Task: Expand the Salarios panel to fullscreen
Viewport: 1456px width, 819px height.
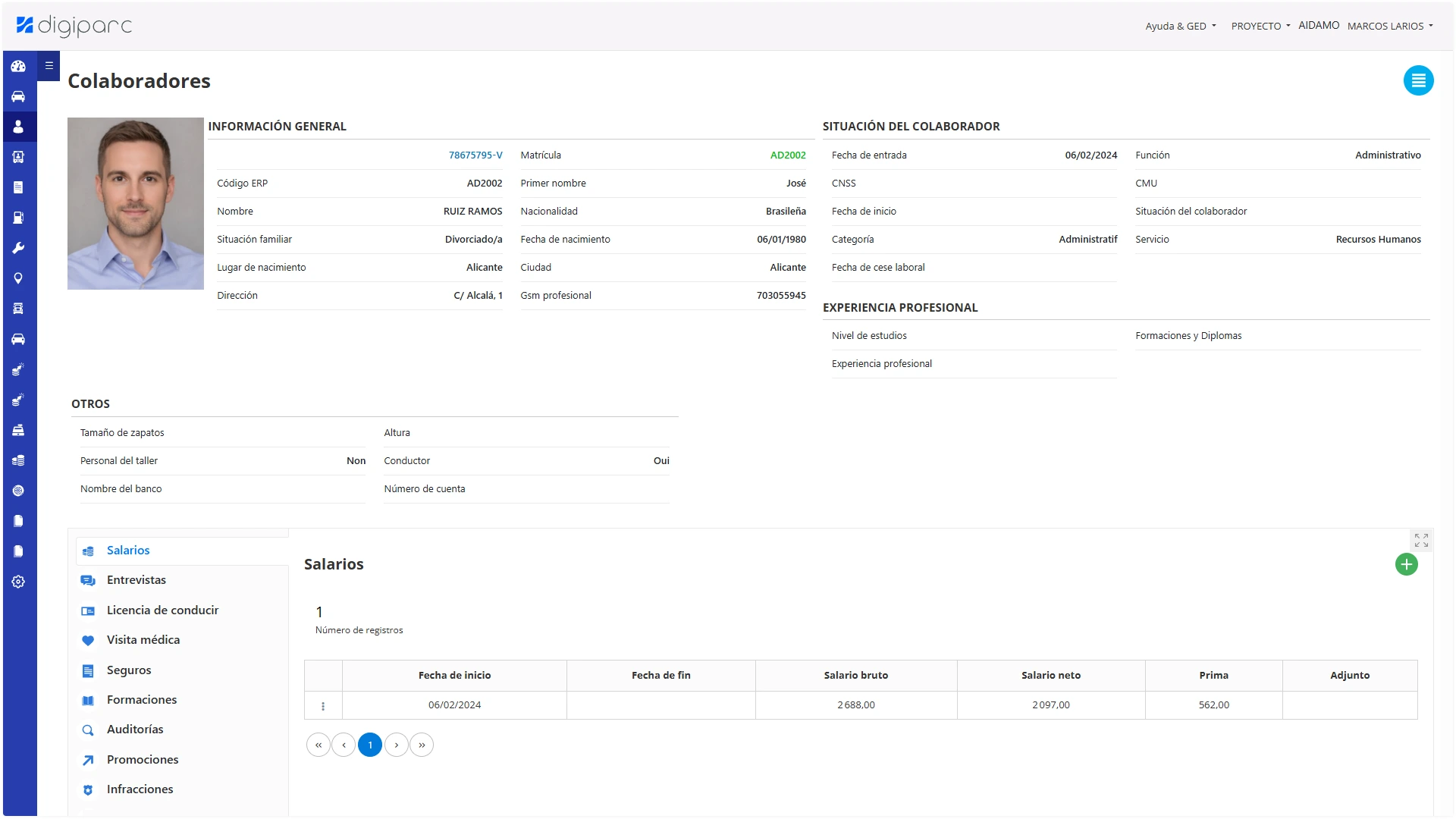Action: [1421, 540]
